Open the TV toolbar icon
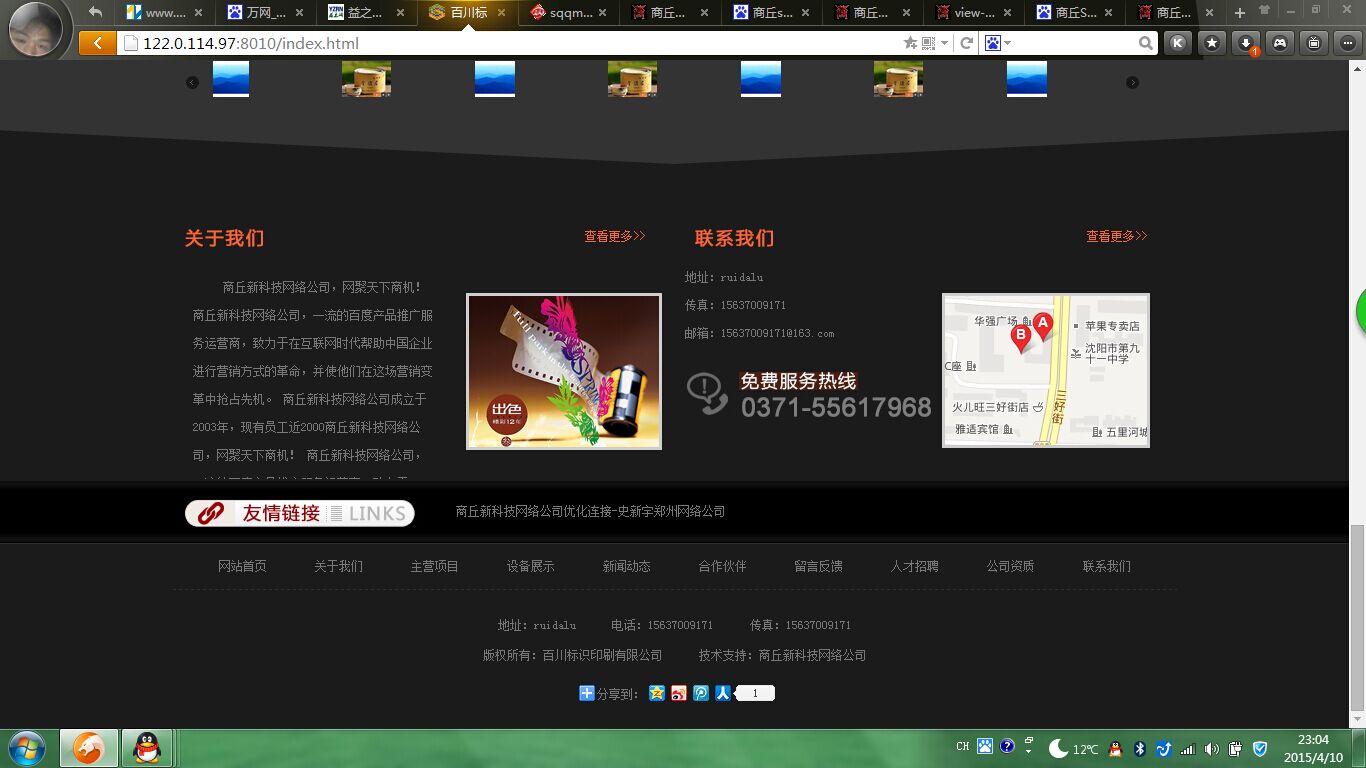The height and width of the screenshot is (768, 1366). [x=1314, y=43]
